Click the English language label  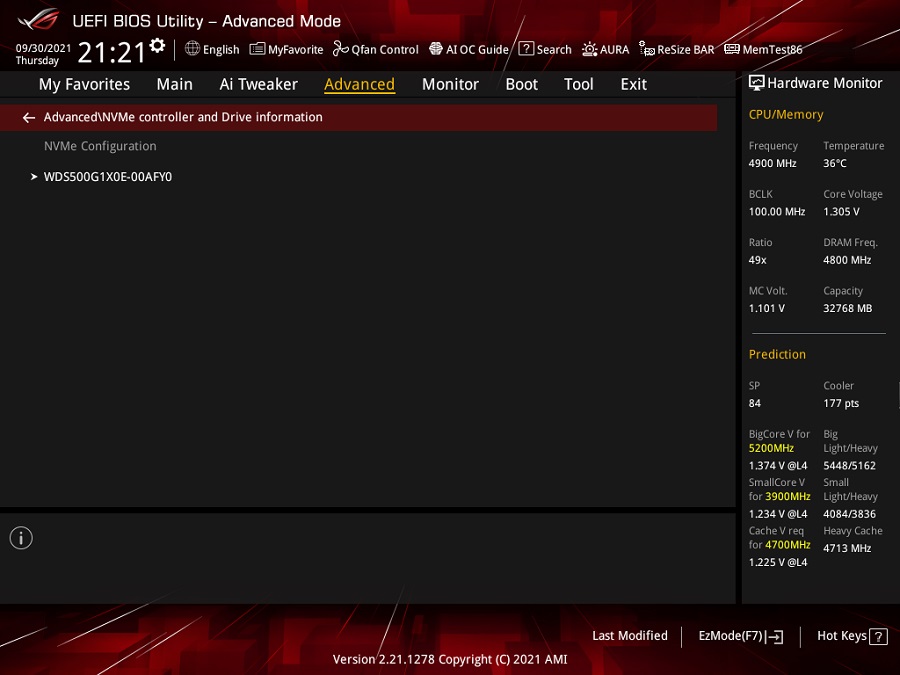tap(221, 50)
